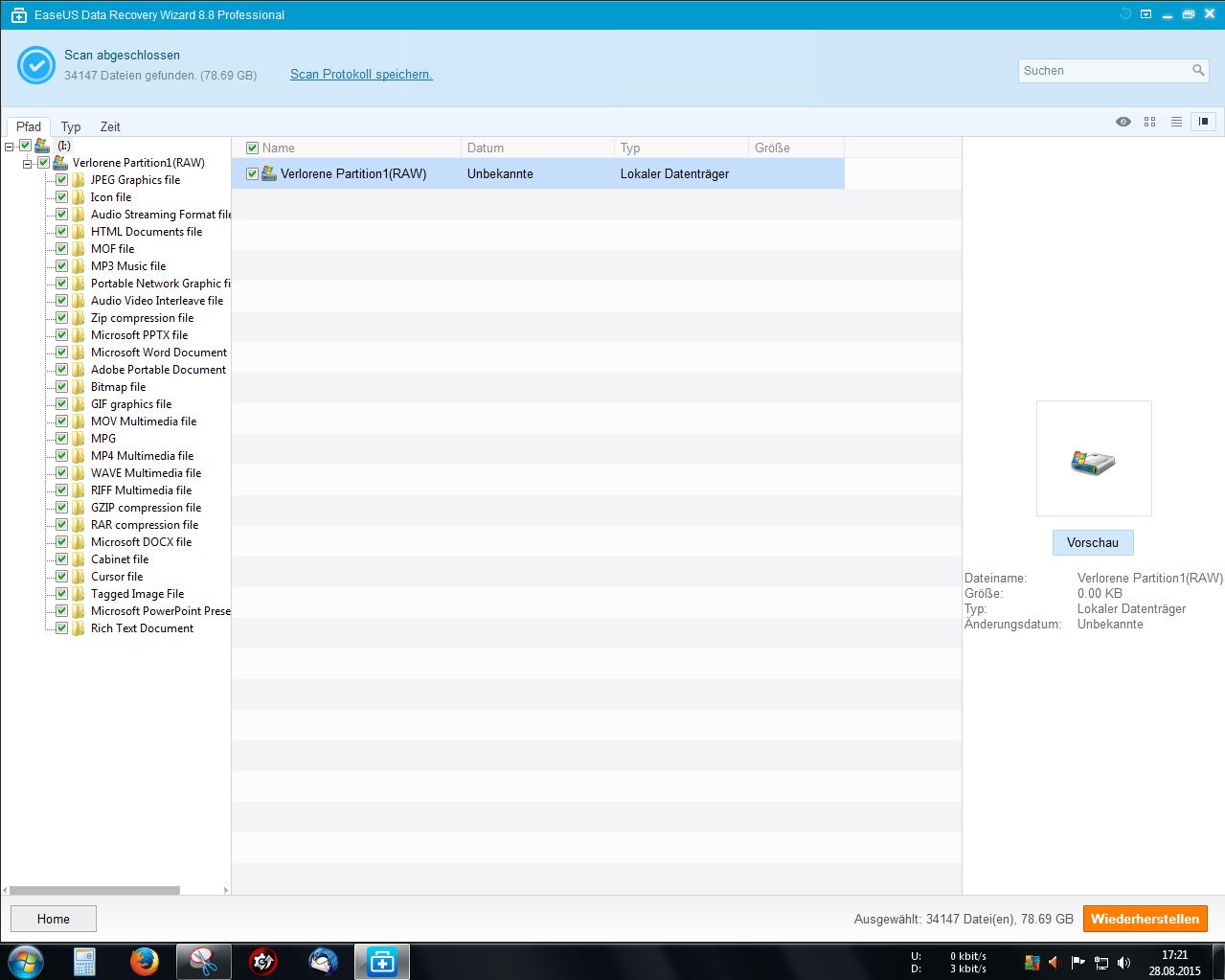Open the title bar dropdown menu icon

pyautogui.click(x=1146, y=14)
